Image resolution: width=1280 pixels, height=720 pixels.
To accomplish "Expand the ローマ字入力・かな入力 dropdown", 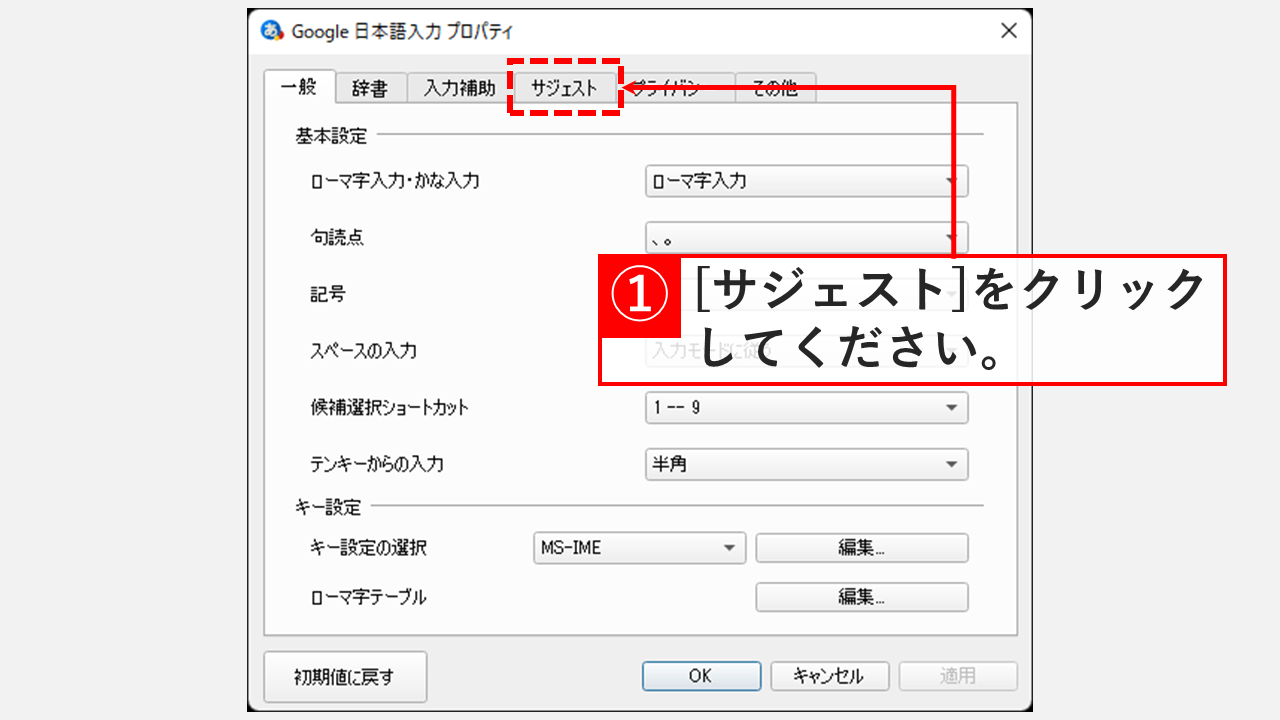I will [807, 181].
